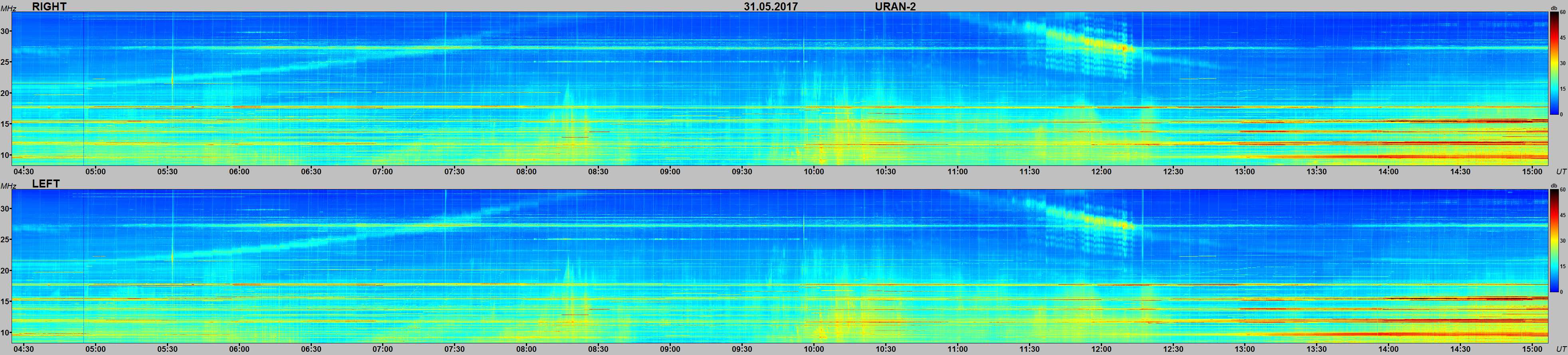Click the 12:00 tick under RIGHT spectrogram

pyautogui.click(x=1101, y=172)
